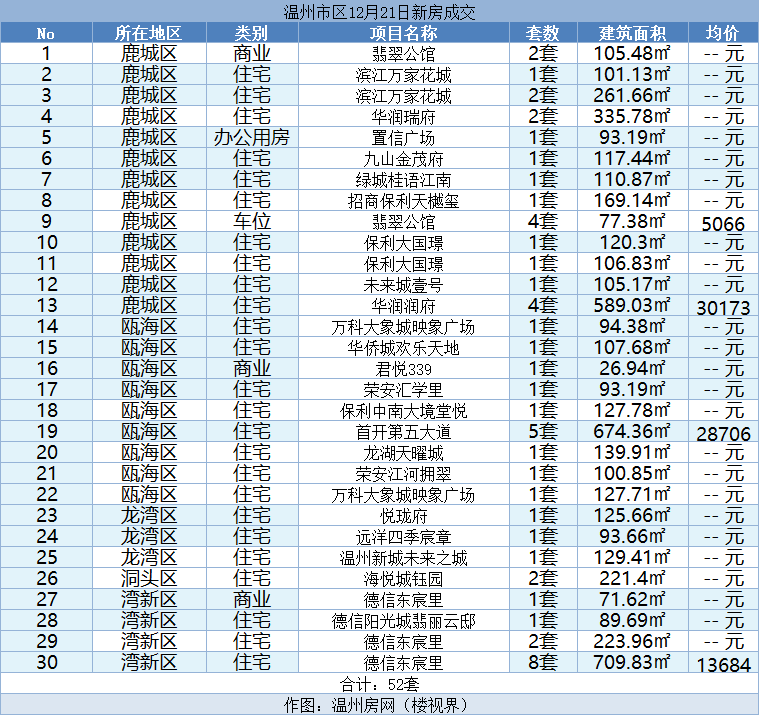The image size is (759, 715).
Task: Click project name 温州新城未来之城
Action: (403, 558)
